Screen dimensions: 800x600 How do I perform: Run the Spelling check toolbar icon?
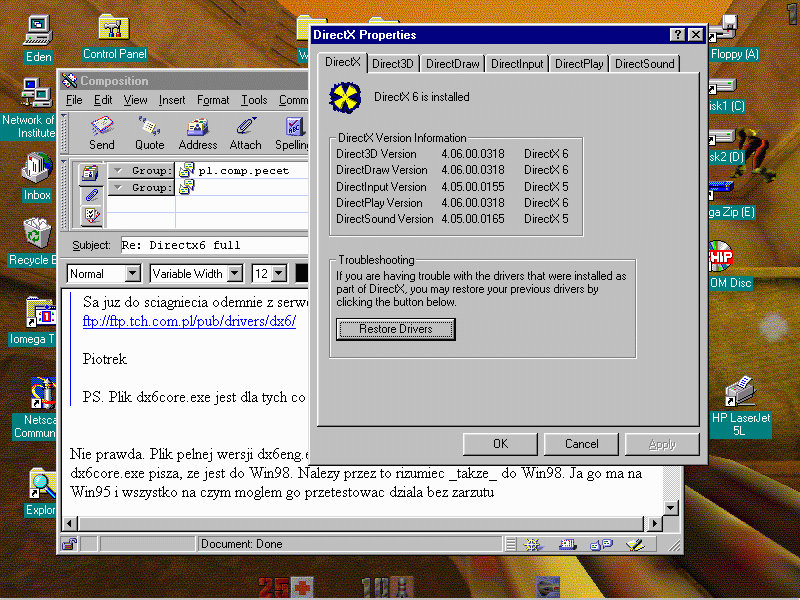point(292,133)
